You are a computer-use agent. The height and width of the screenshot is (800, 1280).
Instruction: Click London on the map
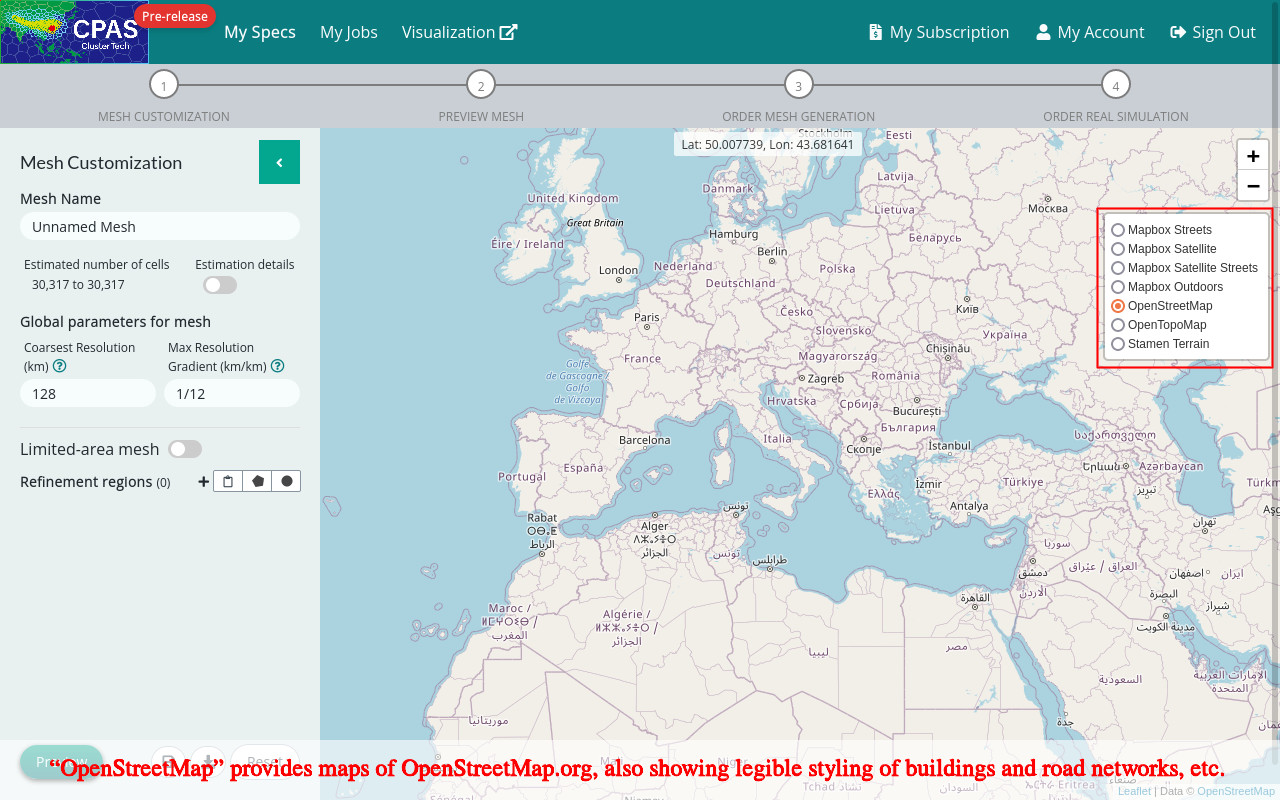[x=618, y=270]
